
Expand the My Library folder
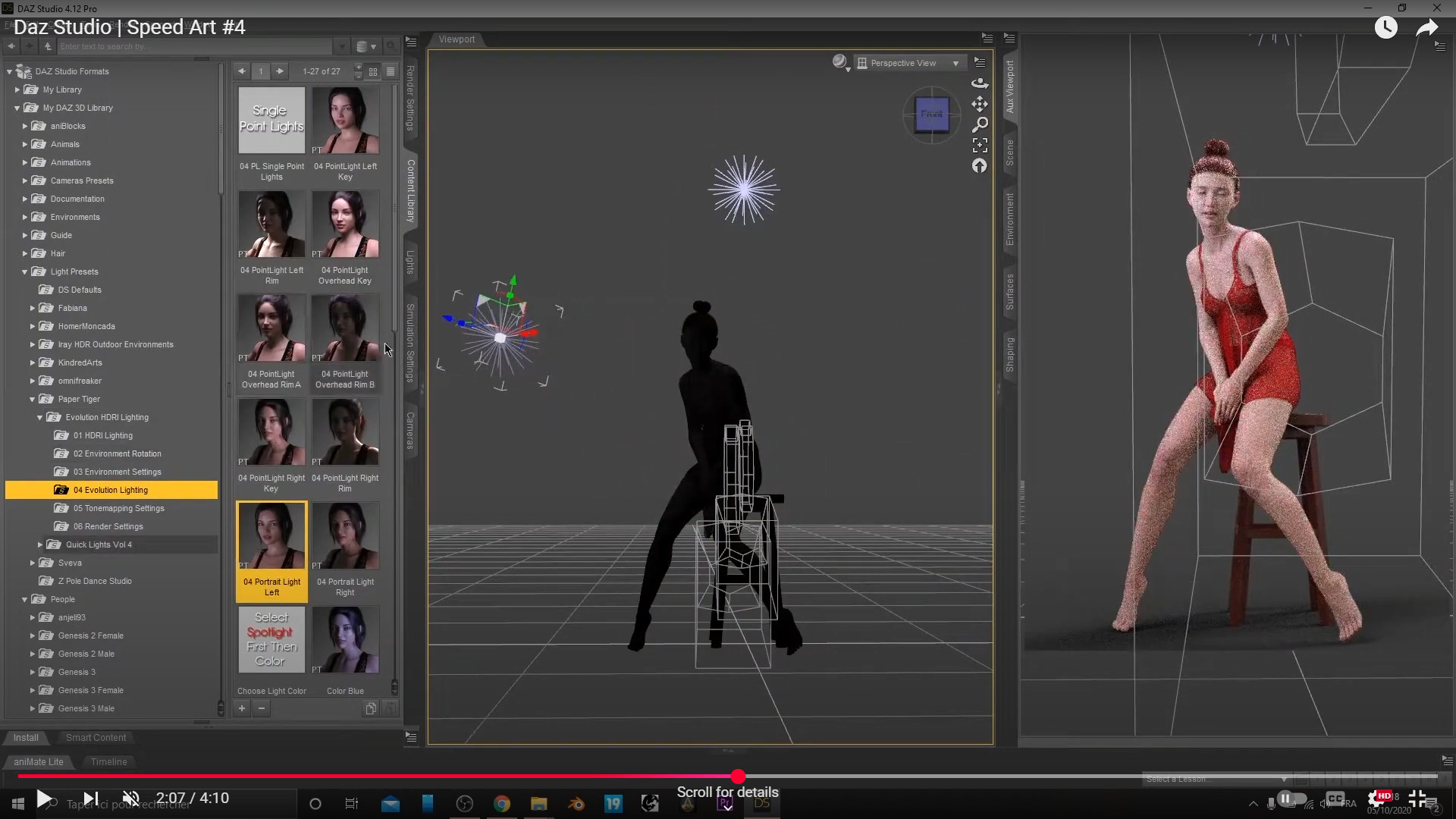pyautogui.click(x=17, y=89)
